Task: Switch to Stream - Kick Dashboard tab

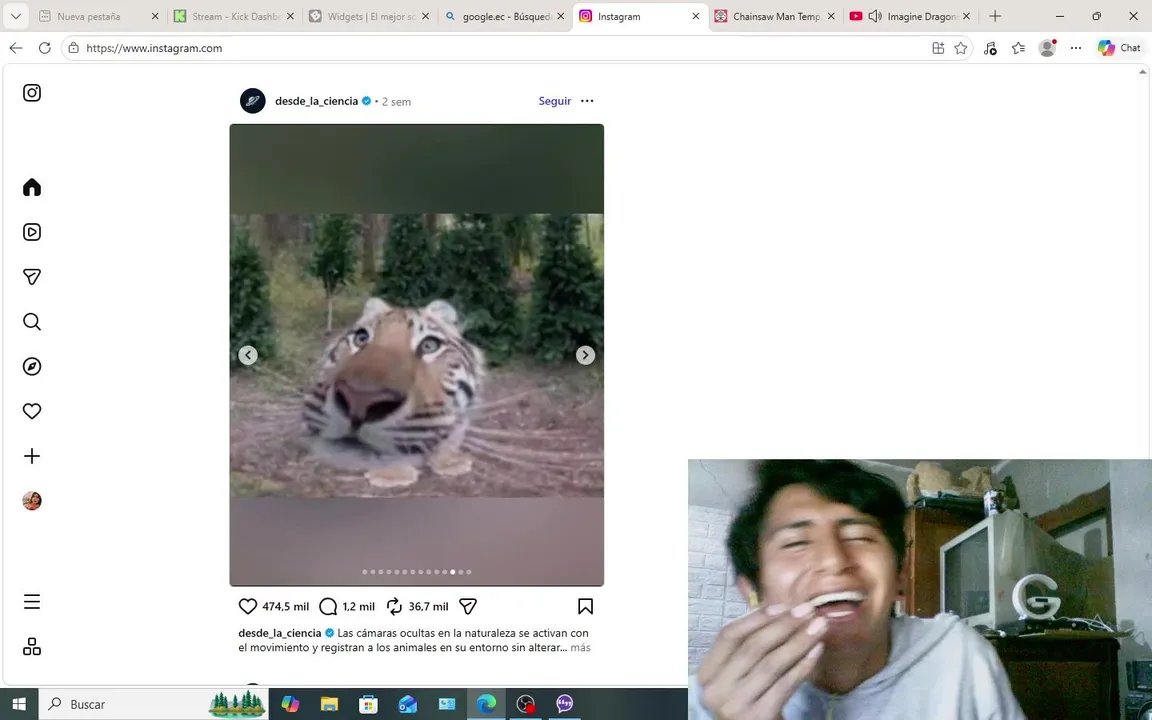Action: point(234,16)
